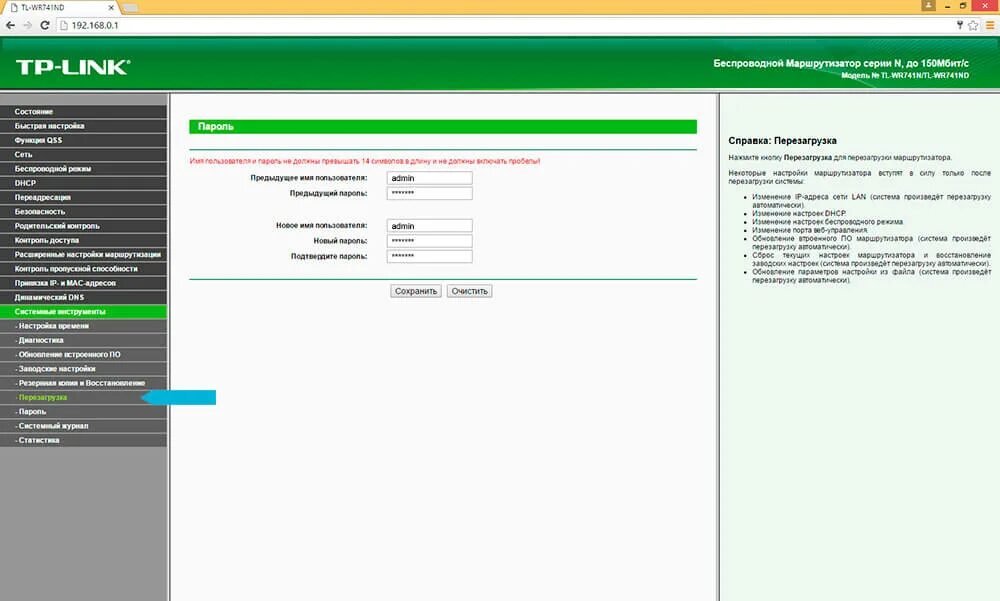
Task: Open the Chrome hamburger menu
Action: (990, 26)
